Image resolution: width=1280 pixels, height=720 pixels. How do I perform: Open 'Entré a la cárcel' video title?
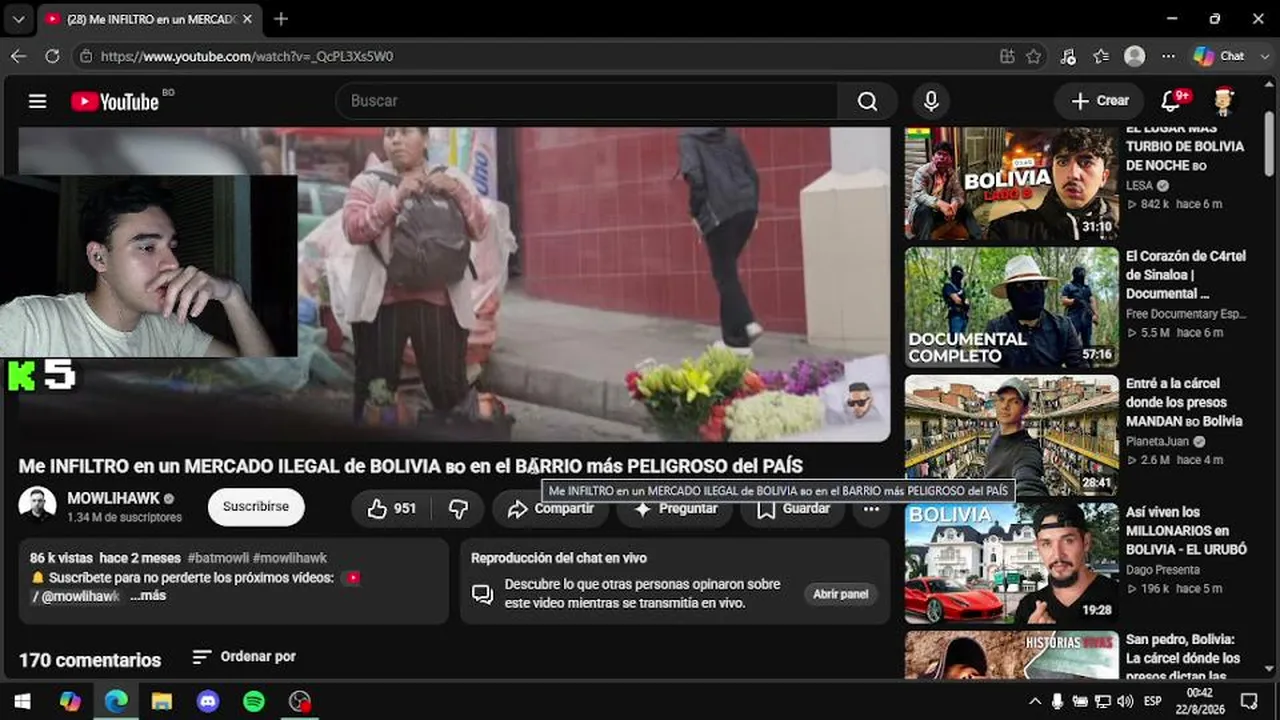coord(1184,402)
